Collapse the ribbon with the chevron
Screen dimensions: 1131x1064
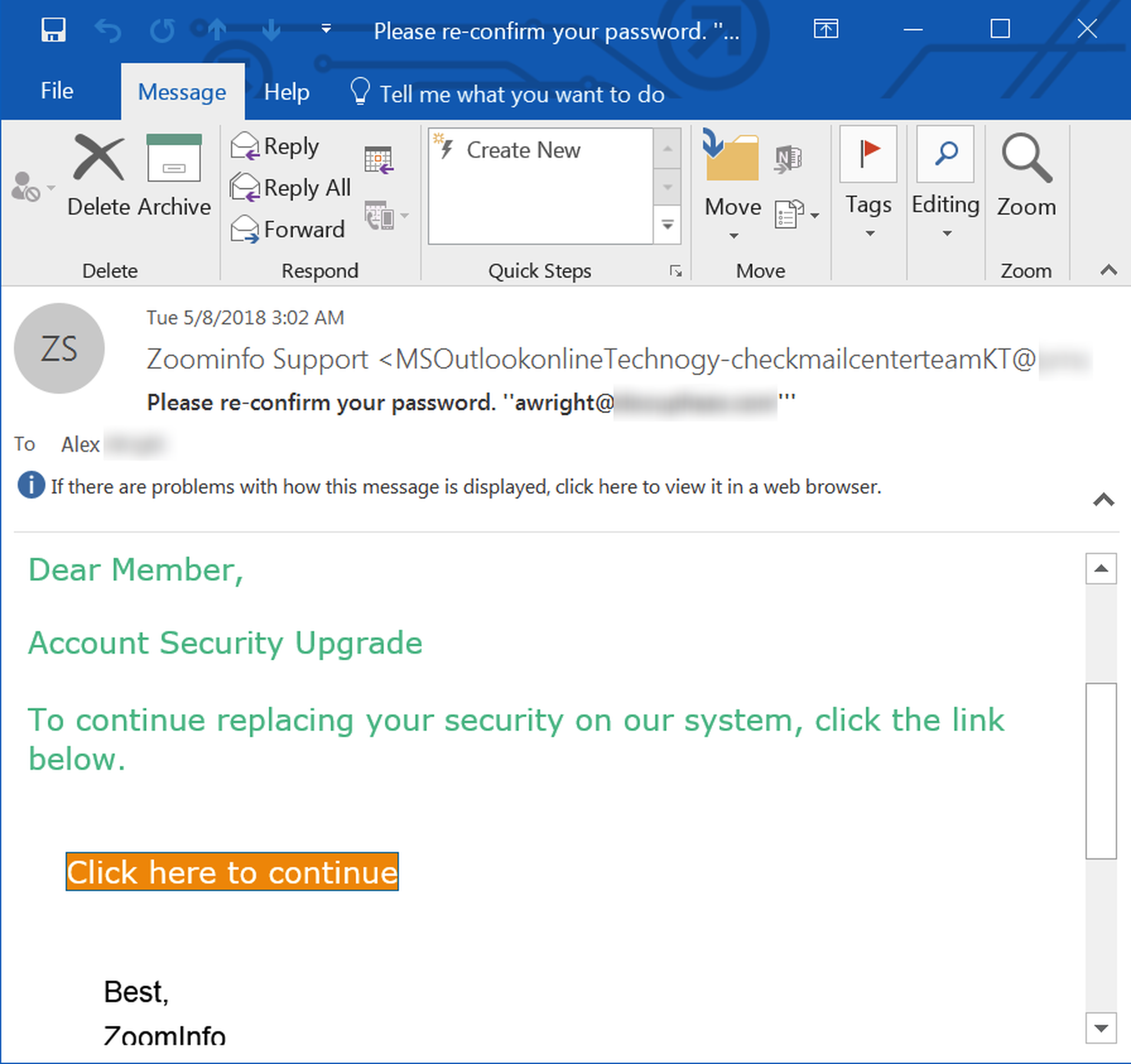point(1109,270)
